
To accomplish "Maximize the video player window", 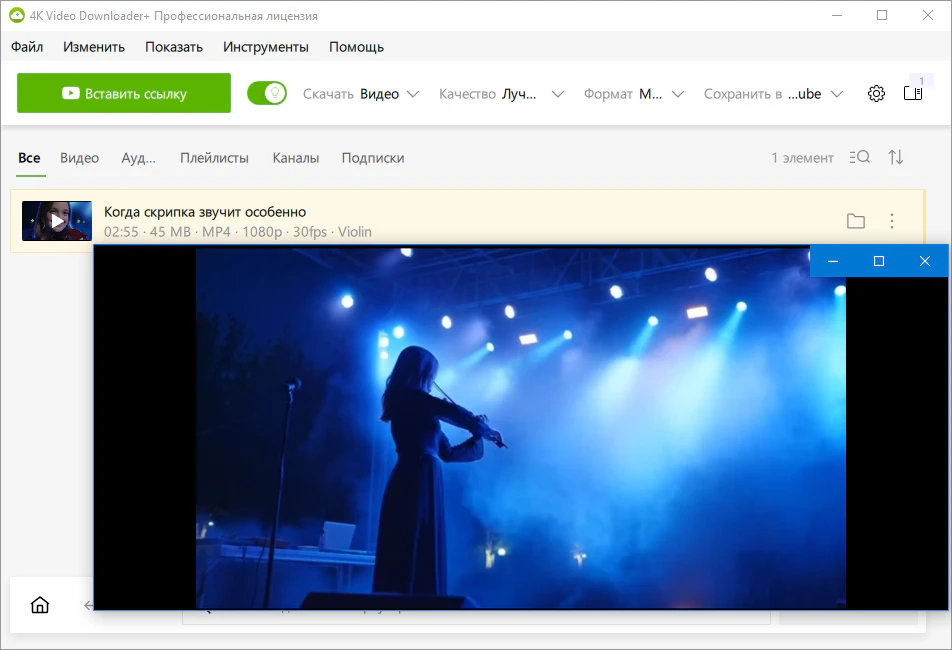I will click(879, 261).
